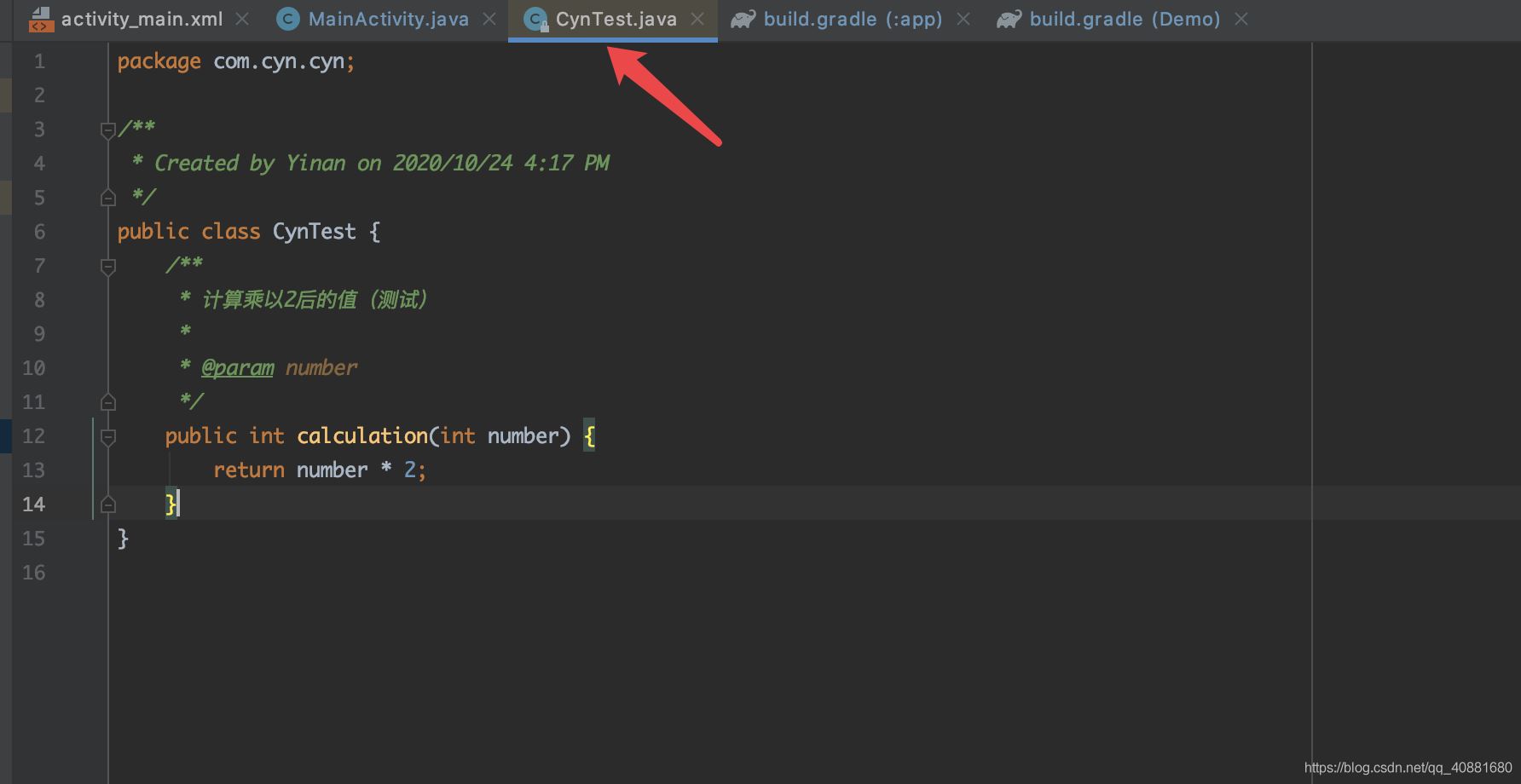Click the Gradle elephant icon for build.gradle (:app)
Screen dimensions: 1521x784
743,20
